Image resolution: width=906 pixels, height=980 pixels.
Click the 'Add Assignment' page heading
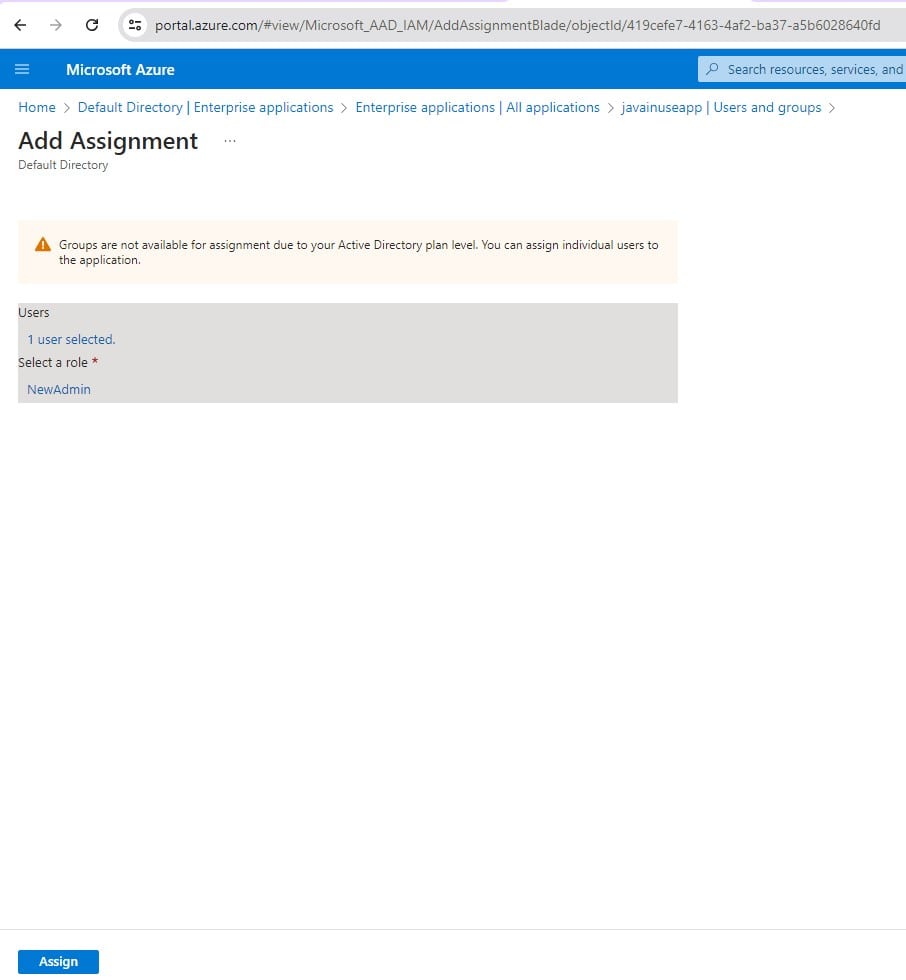point(108,141)
